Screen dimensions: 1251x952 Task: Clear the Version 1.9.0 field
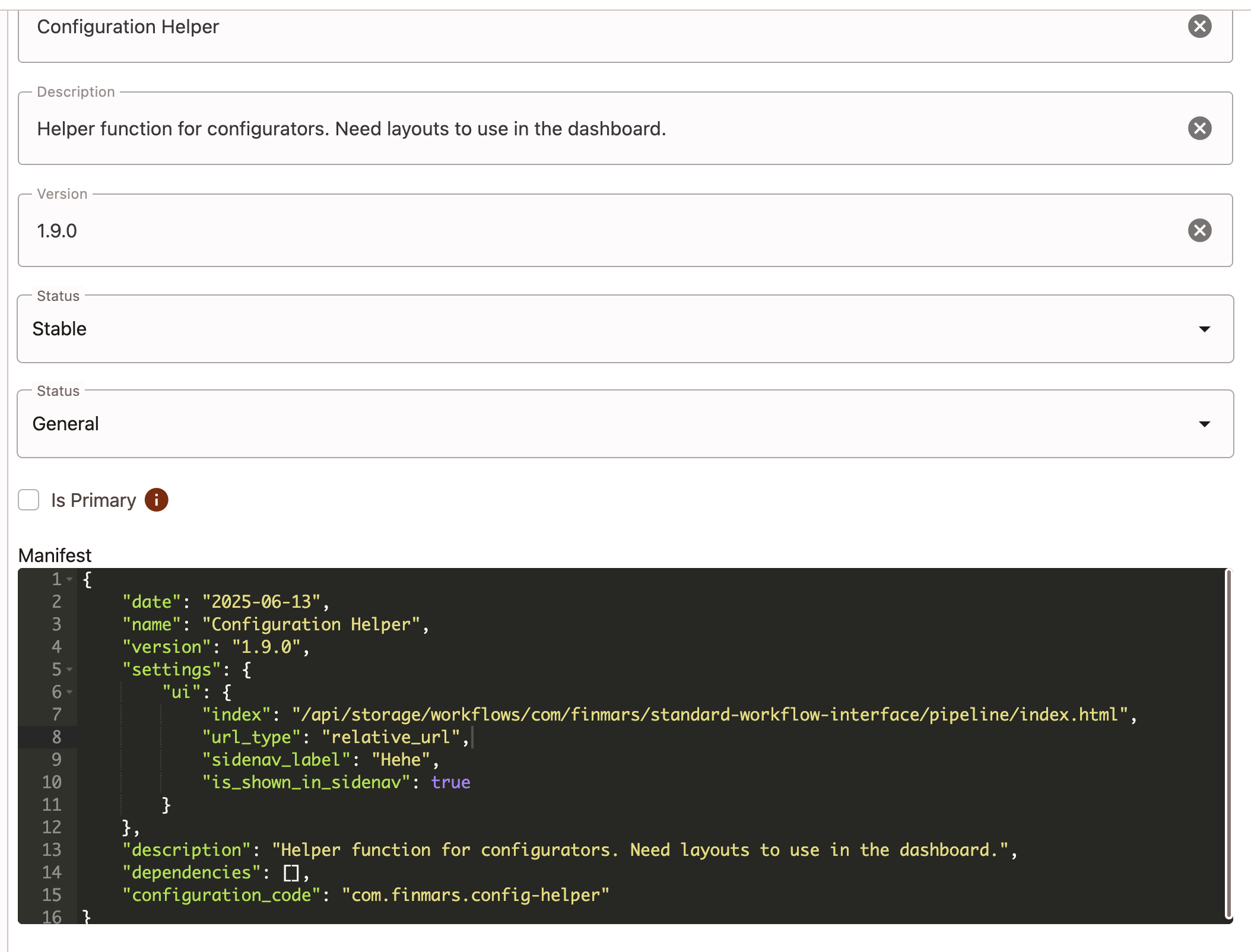pyautogui.click(x=1199, y=230)
